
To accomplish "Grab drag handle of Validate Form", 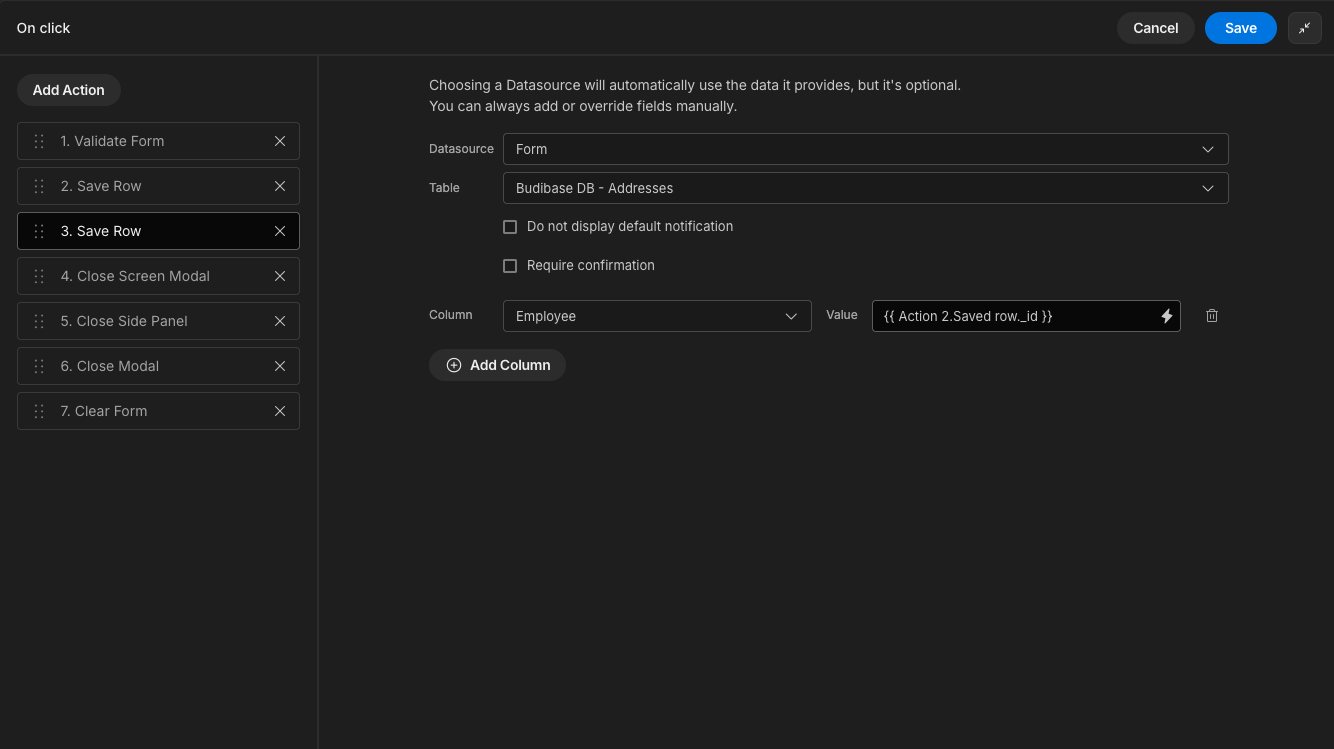I will [x=39, y=141].
